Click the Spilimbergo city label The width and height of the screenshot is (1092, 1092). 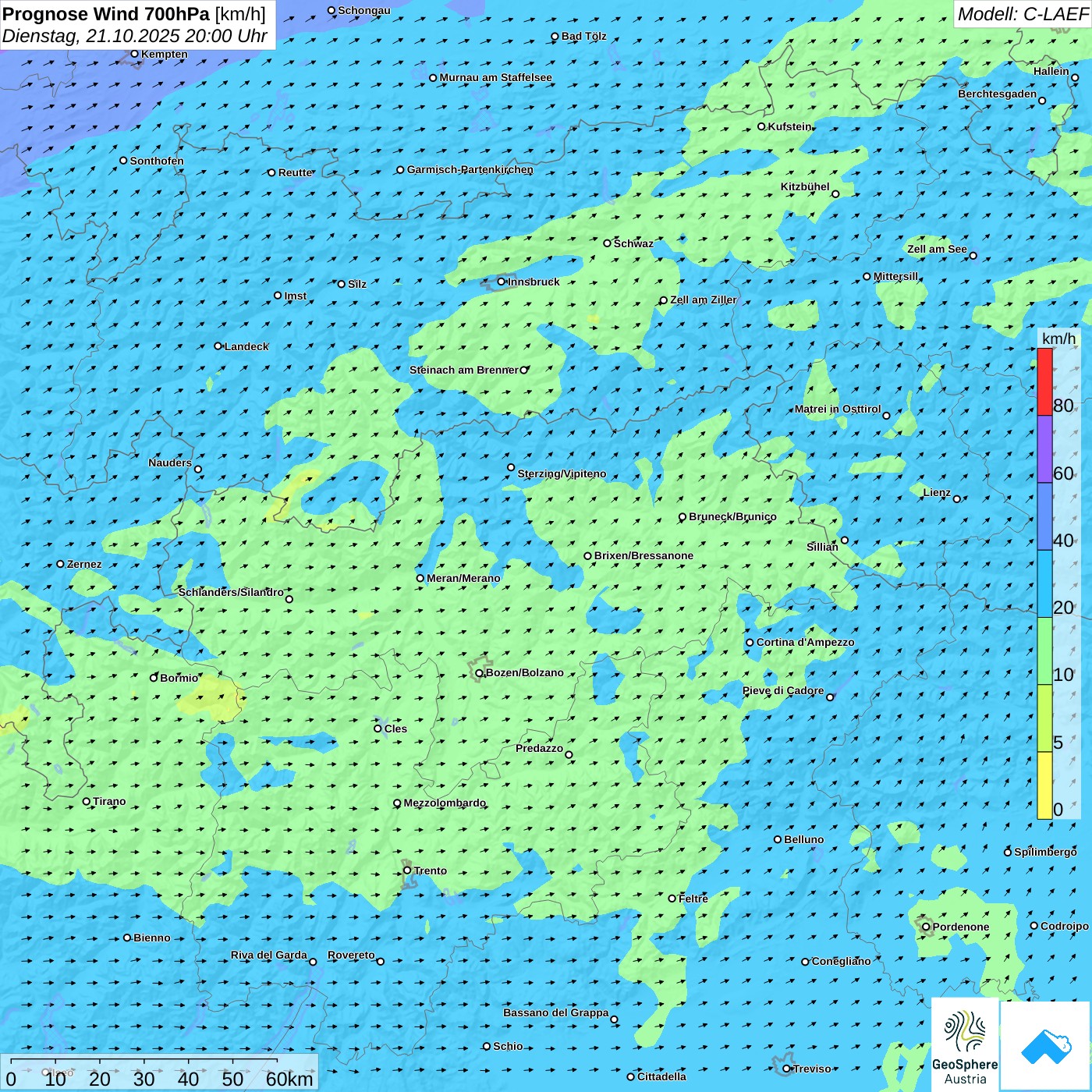[1045, 852]
